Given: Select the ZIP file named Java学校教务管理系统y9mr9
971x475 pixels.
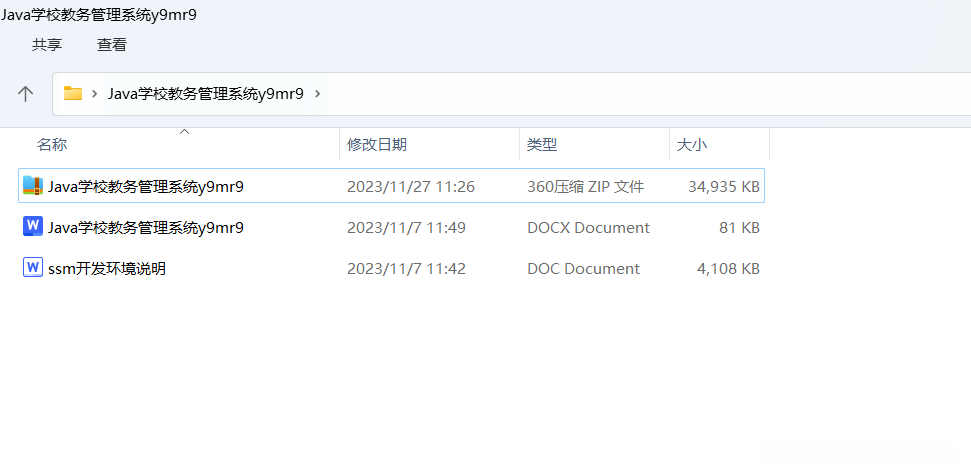Looking at the screenshot, I should [x=146, y=186].
